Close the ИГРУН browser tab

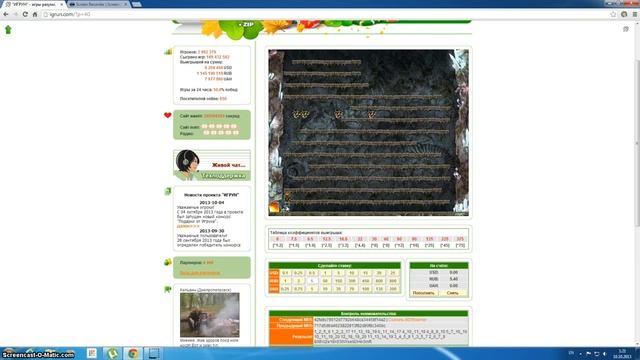pyautogui.click(x=62, y=4)
